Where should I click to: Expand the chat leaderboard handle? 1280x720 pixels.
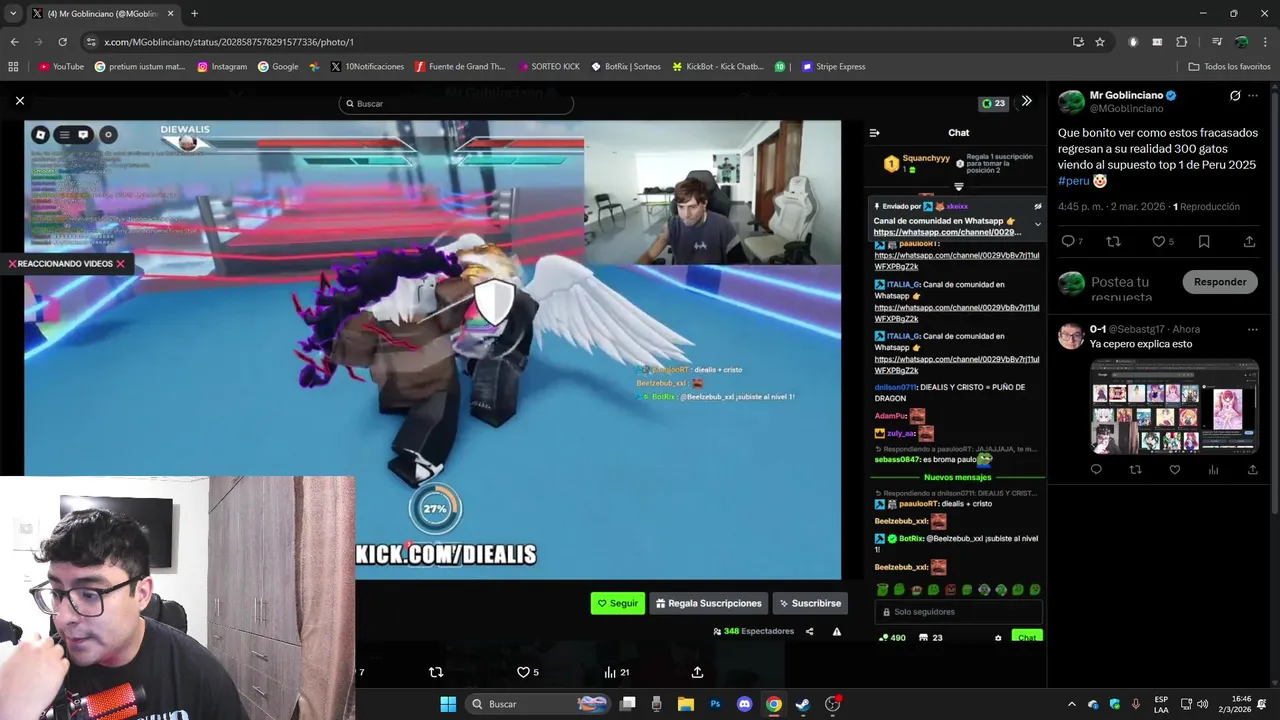[x=958, y=187]
